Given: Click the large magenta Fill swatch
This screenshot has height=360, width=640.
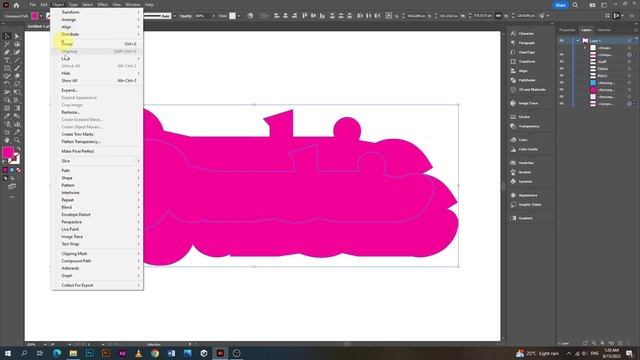Looking at the screenshot, I should coord(8,153).
